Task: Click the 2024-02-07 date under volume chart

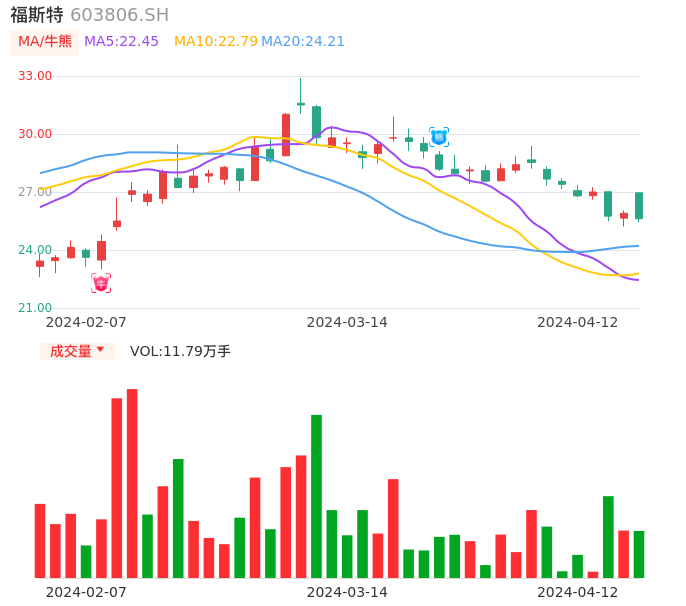Action: tap(86, 592)
